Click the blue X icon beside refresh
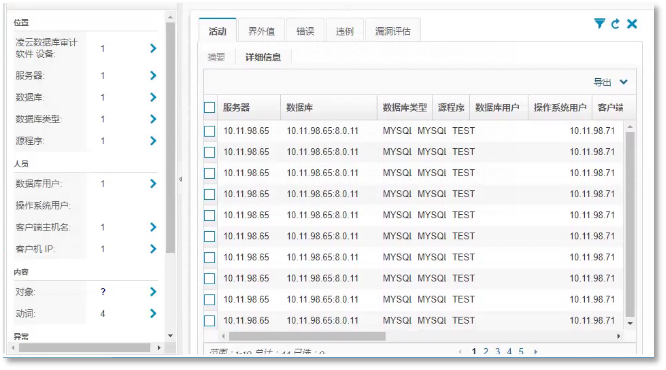Image resolution: width=666 pixels, height=370 pixels. coord(632,24)
